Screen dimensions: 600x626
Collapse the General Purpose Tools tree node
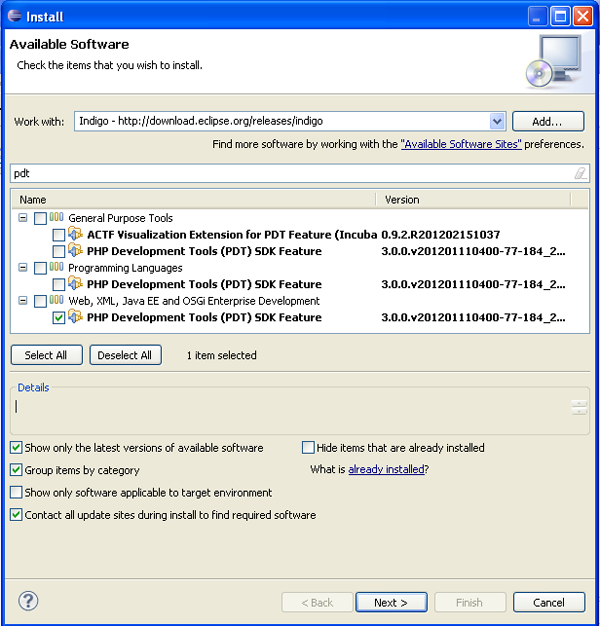point(23,218)
